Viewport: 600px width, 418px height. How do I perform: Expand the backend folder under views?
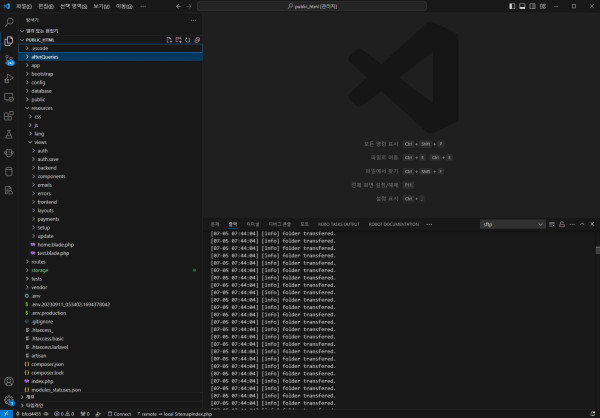tap(111, 168)
